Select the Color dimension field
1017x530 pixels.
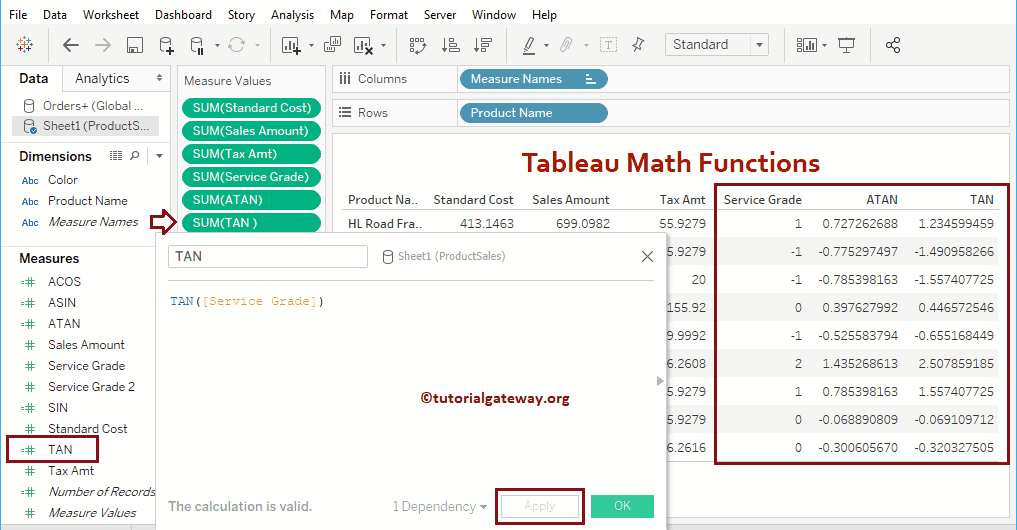tap(62, 180)
